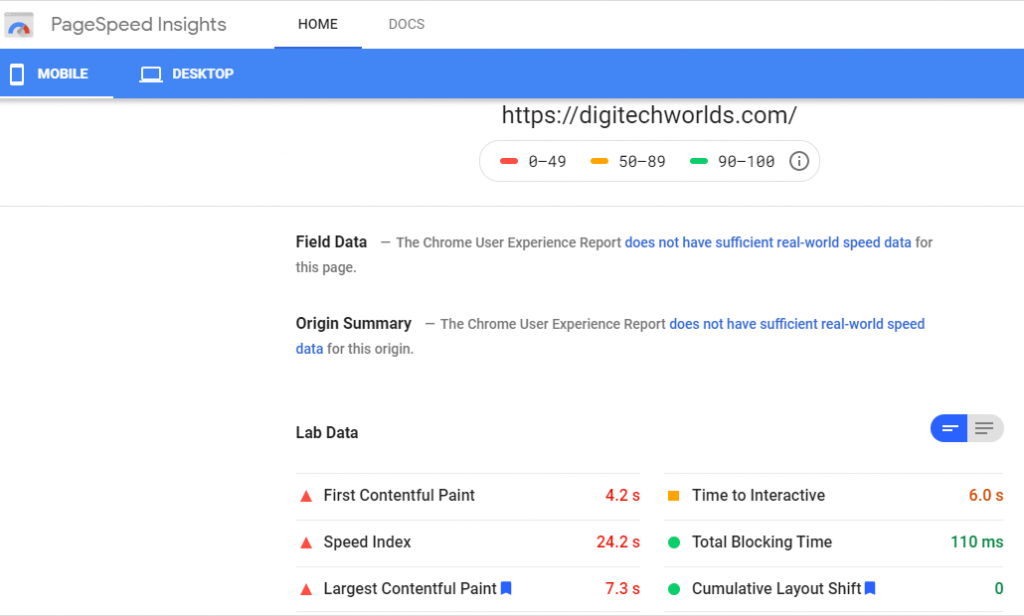Screen dimensions: 1024x616
Task: Open the HOME tab
Action: point(318,24)
